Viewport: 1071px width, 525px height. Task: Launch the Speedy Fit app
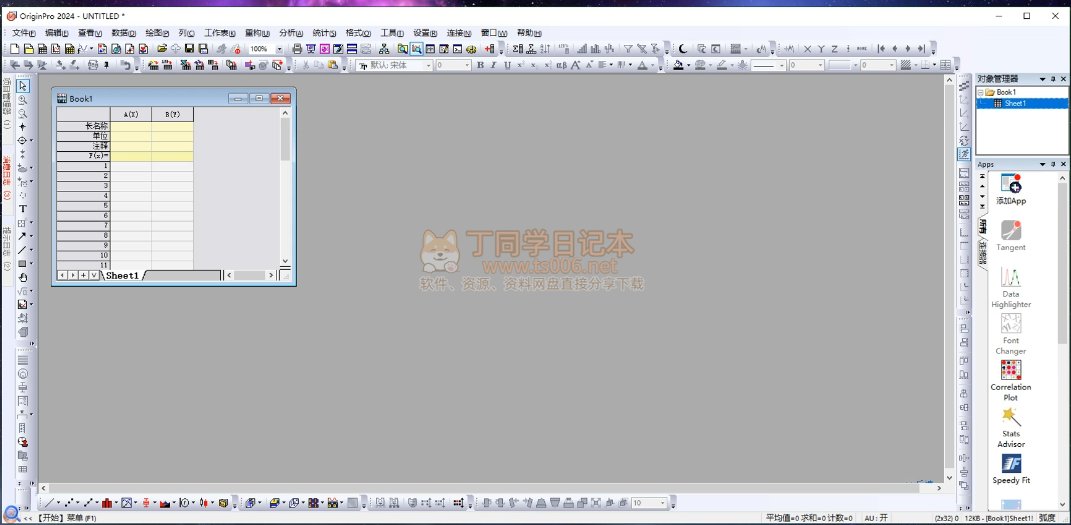(1010, 465)
